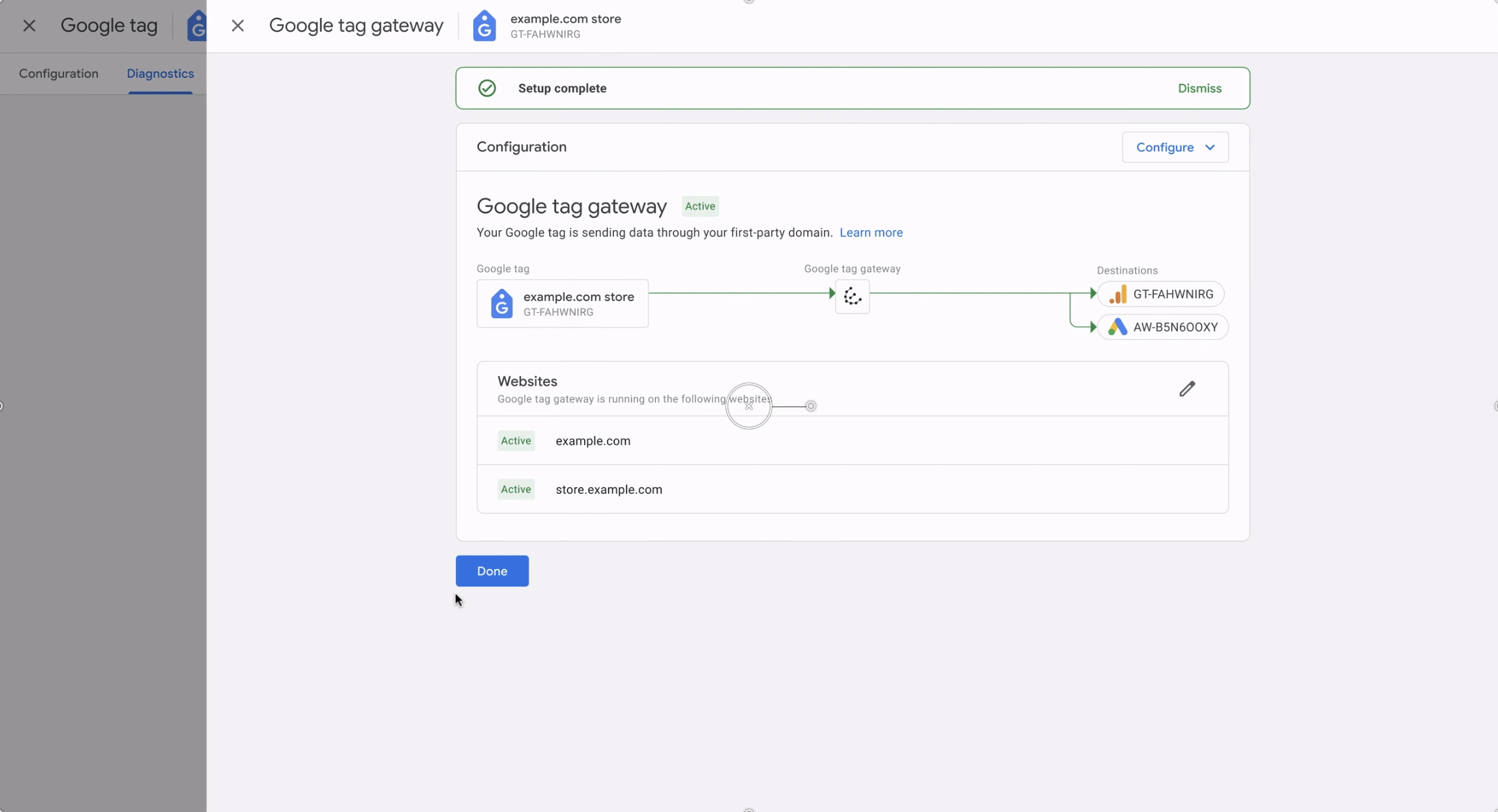Select the example.com website row
1498x812 pixels.
click(853, 441)
